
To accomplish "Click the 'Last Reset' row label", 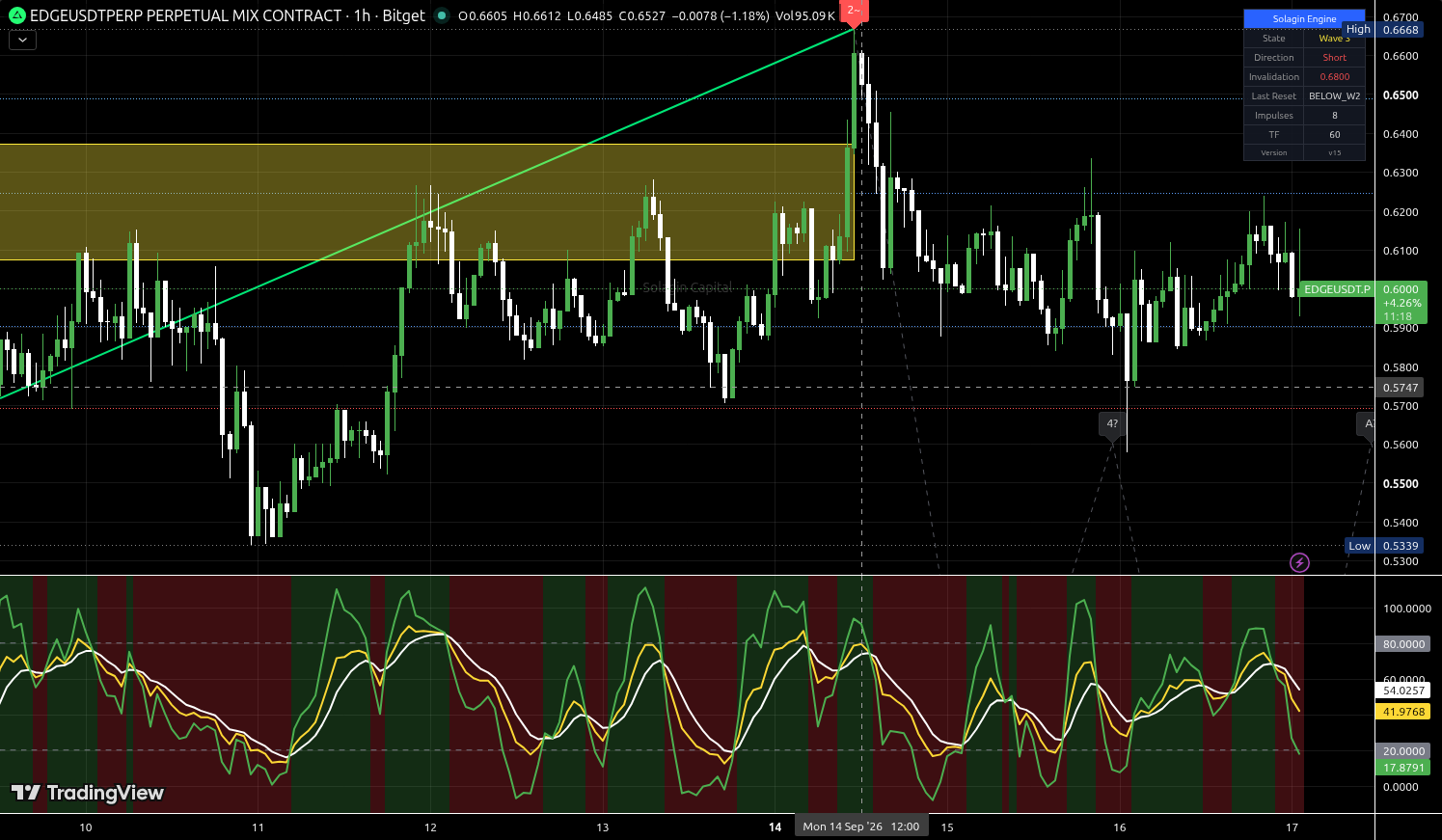I will click(x=1274, y=96).
